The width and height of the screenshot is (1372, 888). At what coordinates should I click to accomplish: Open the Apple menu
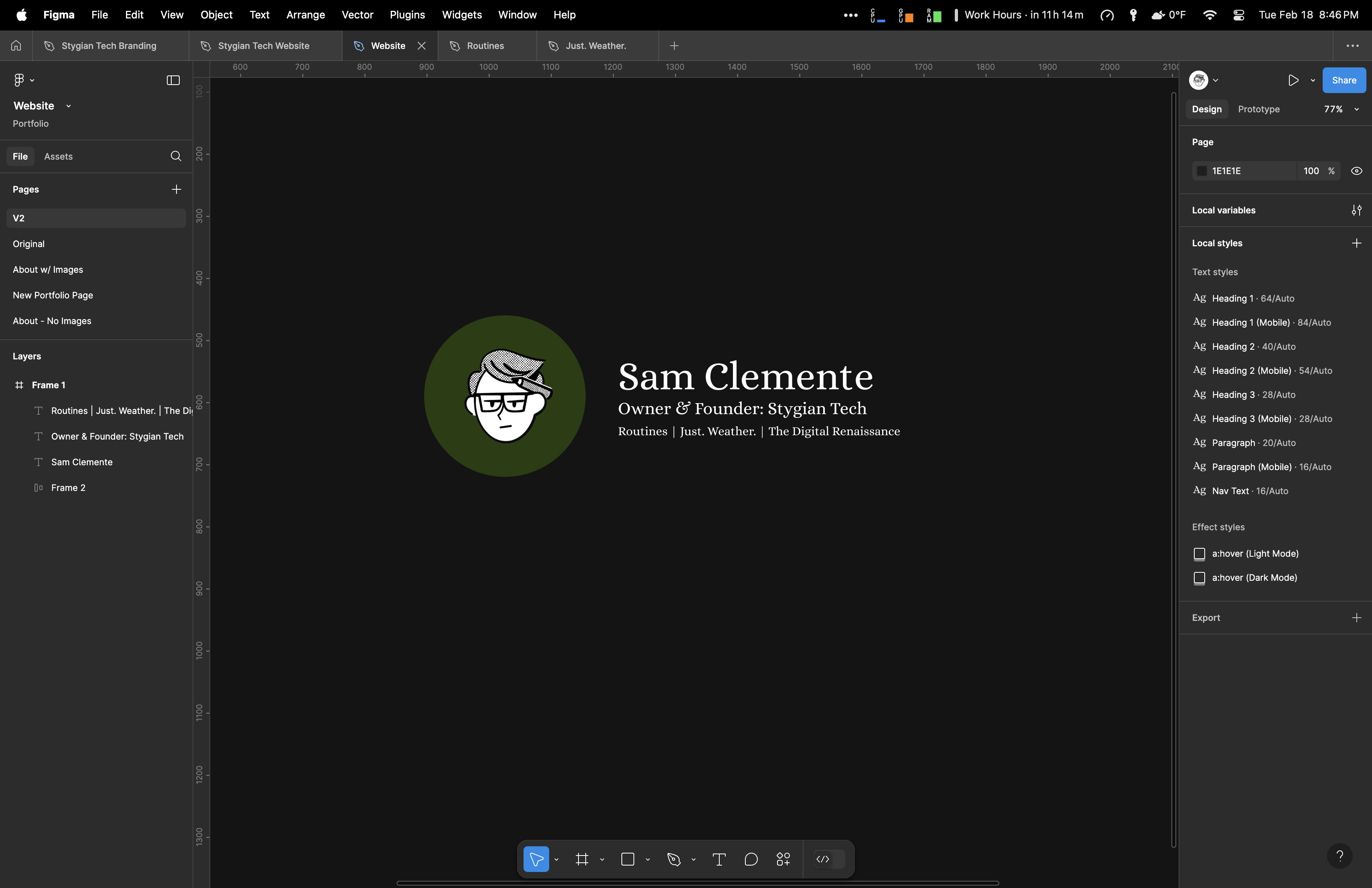point(21,15)
